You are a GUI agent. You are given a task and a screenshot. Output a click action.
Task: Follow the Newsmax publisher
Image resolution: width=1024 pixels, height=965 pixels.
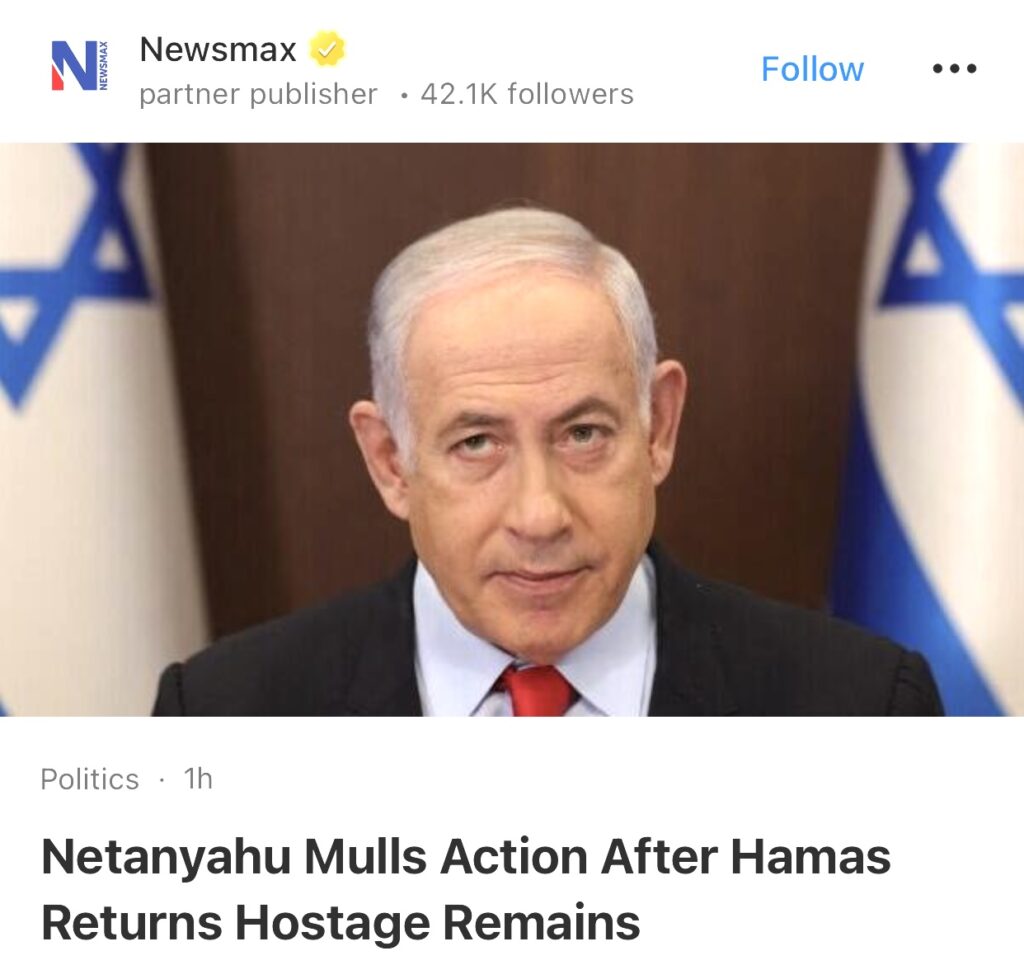coord(812,69)
